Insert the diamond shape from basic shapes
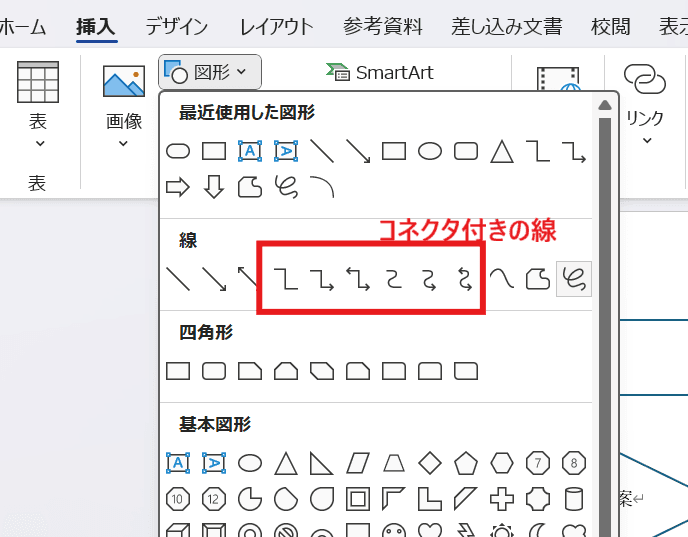 [x=430, y=463]
